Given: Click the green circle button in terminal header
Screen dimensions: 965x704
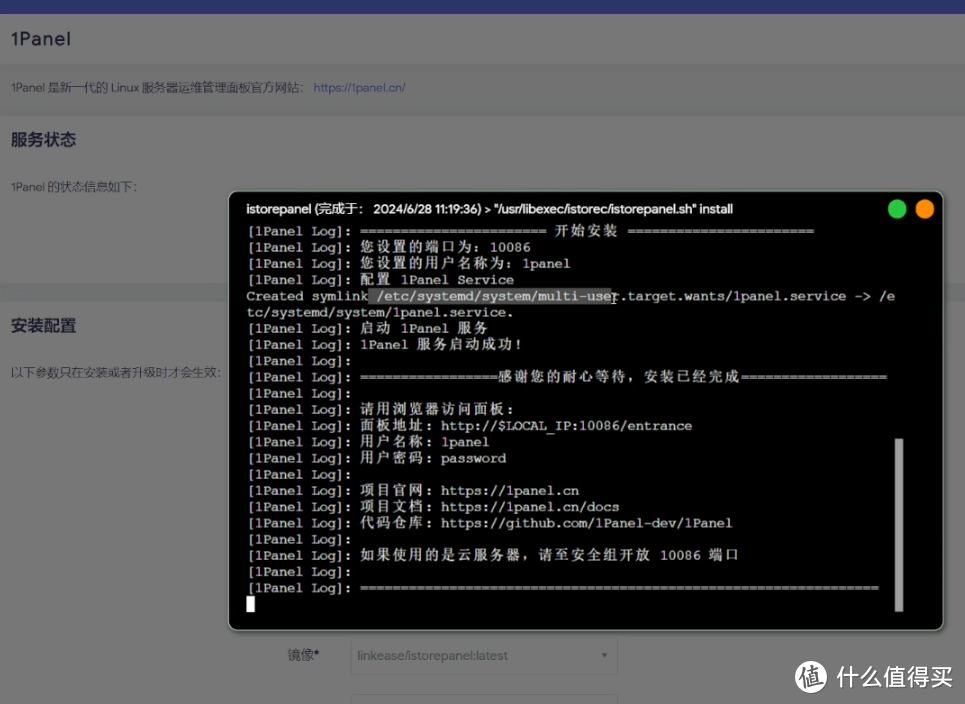Looking at the screenshot, I should pos(897,209).
